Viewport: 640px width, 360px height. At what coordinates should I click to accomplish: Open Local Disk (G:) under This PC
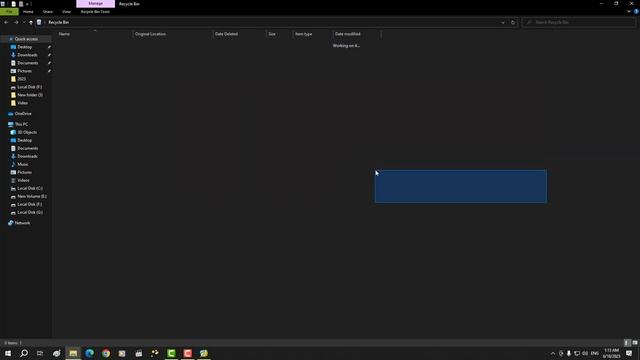[30, 213]
